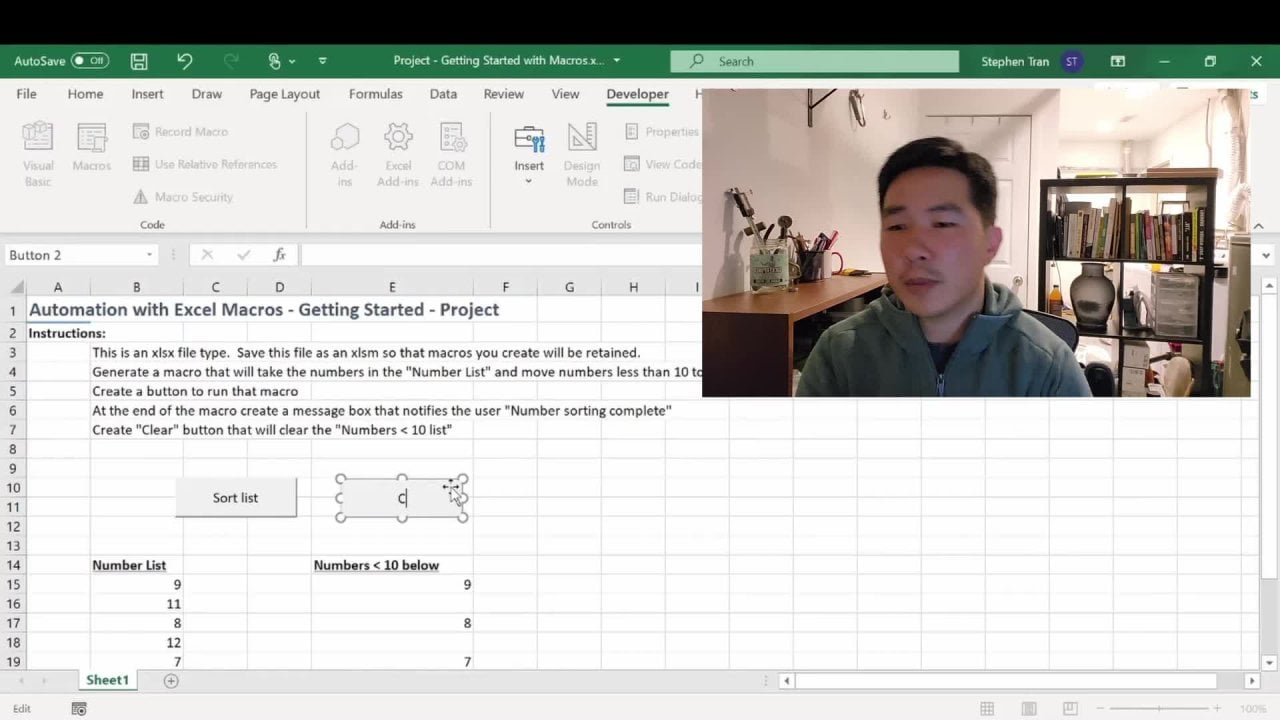Viewport: 1280px width, 720px height.
Task: Select the Sheet1 tab
Action: point(107,680)
